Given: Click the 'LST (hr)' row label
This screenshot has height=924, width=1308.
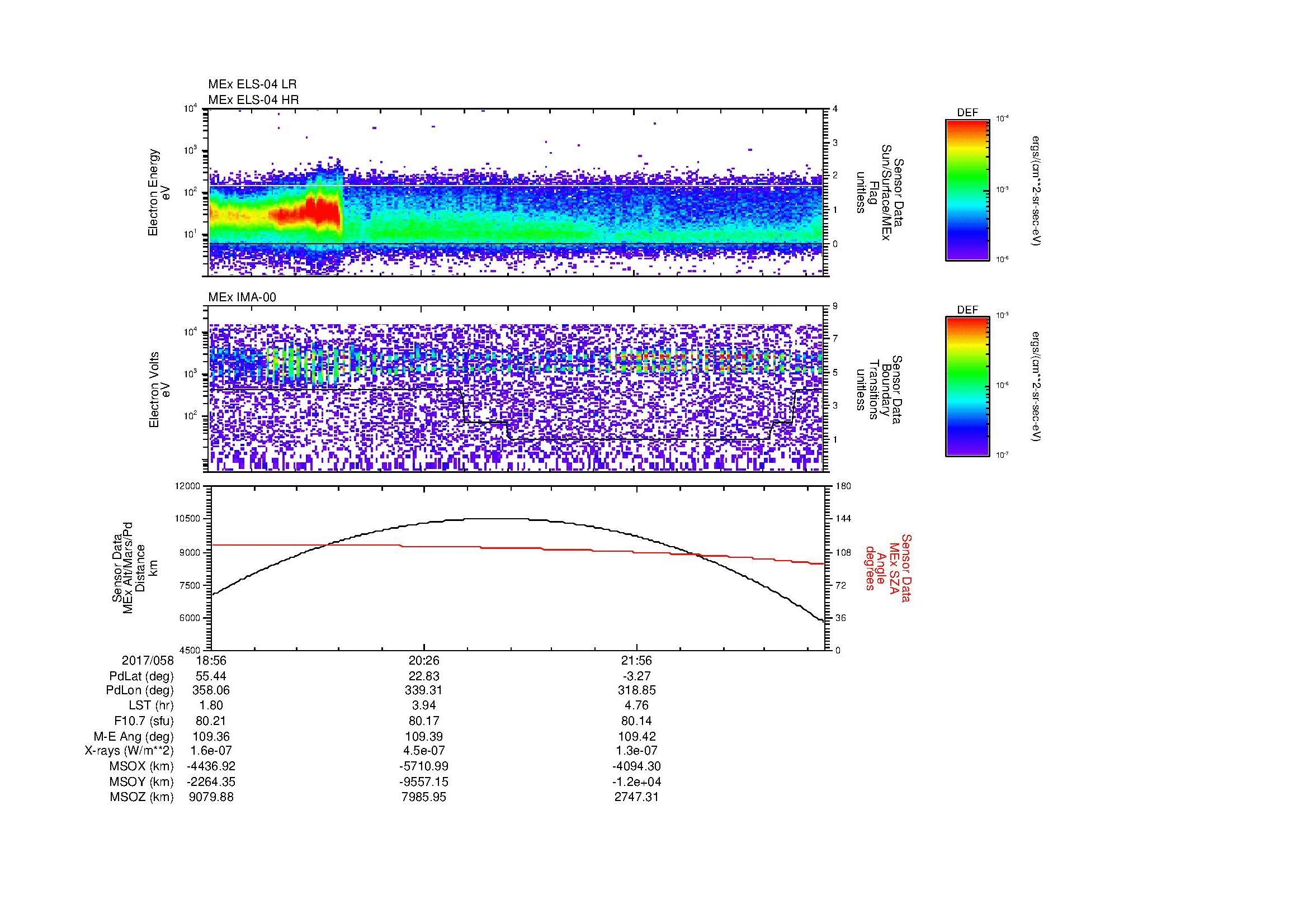Looking at the screenshot, I should click(151, 705).
